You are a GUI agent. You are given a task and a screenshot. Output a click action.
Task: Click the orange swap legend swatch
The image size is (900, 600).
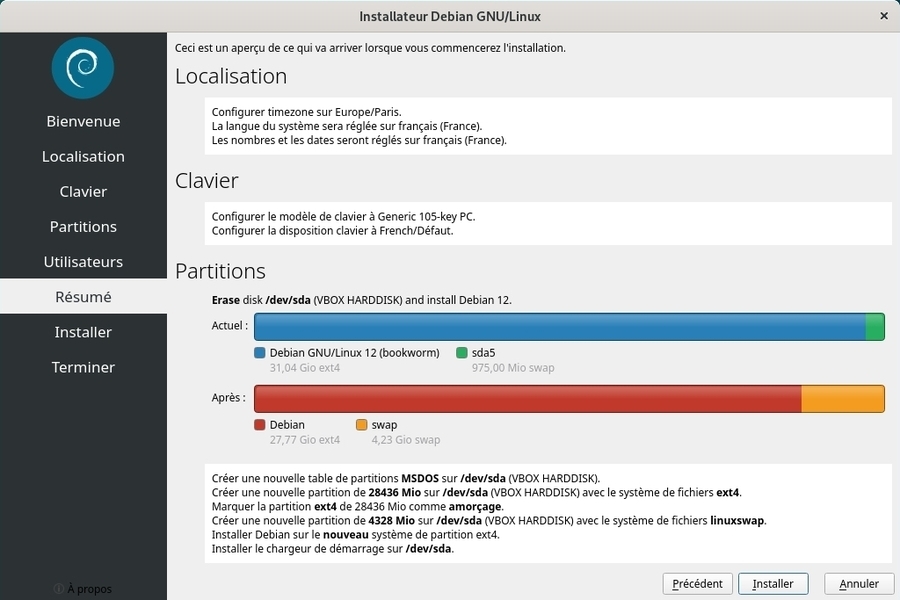(x=361, y=425)
